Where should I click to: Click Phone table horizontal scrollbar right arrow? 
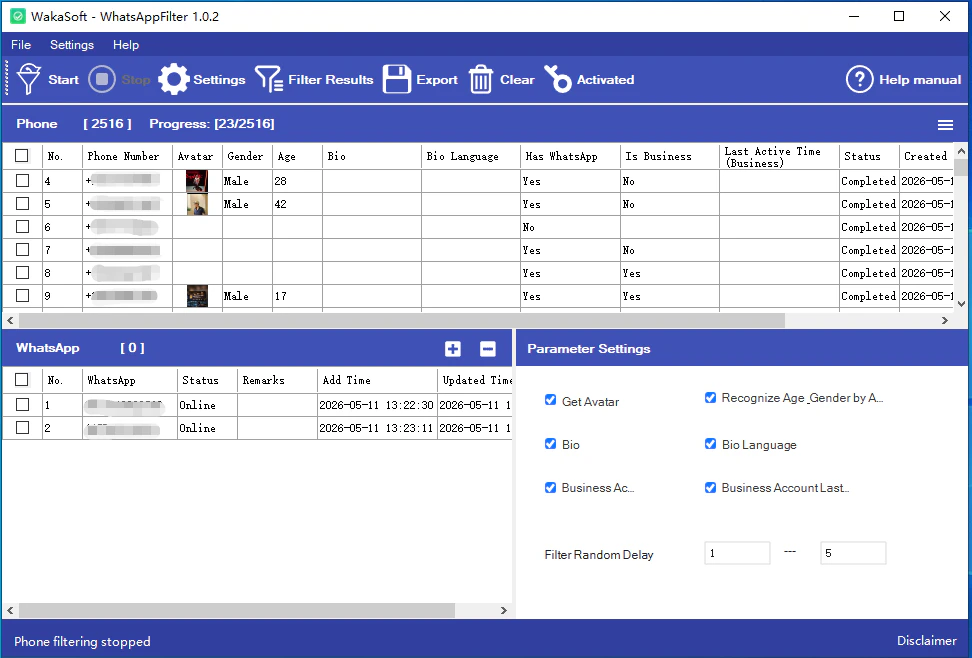pyautogui.click(x=945, y=321)
